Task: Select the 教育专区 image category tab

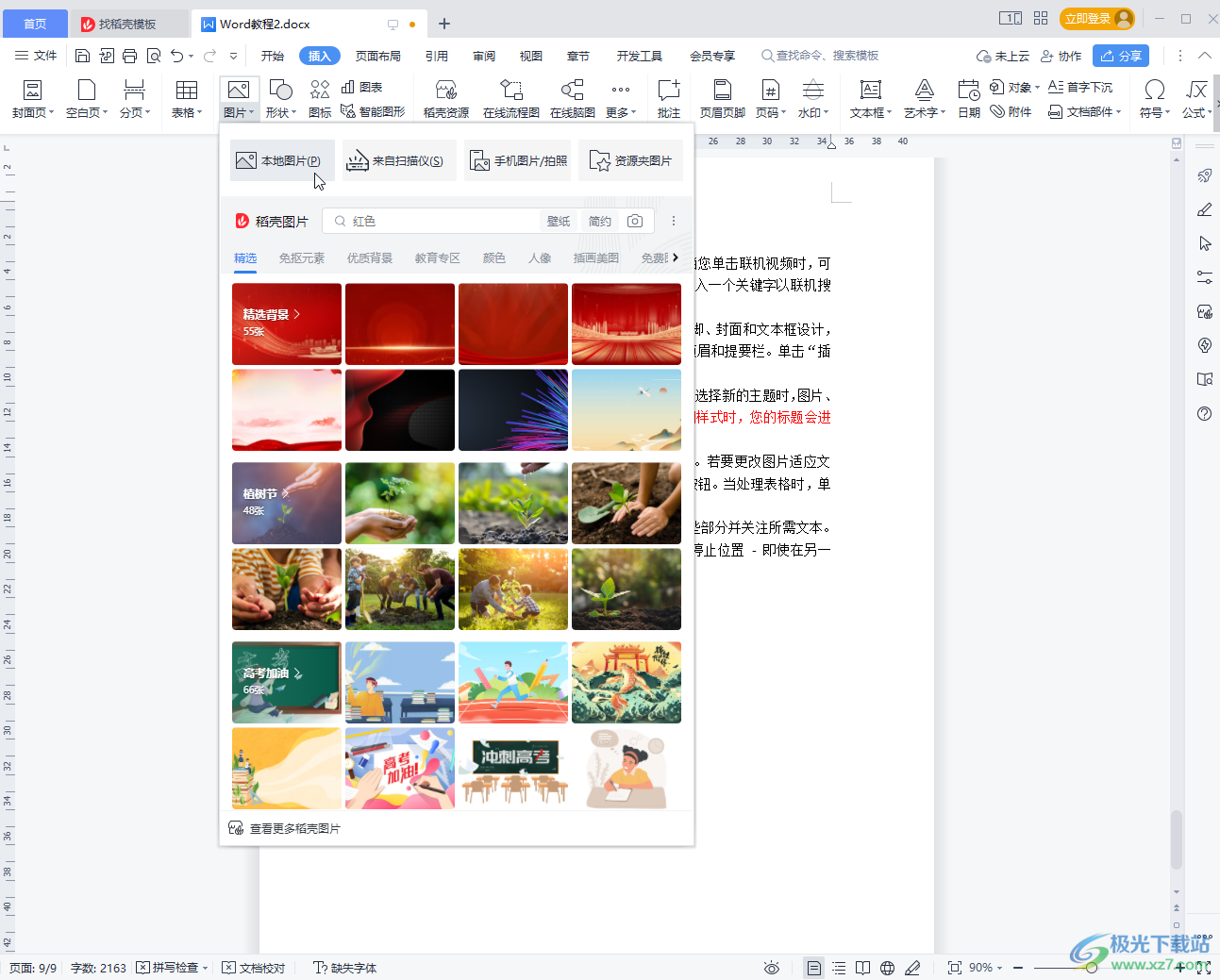Action: [x=438, y=257]
